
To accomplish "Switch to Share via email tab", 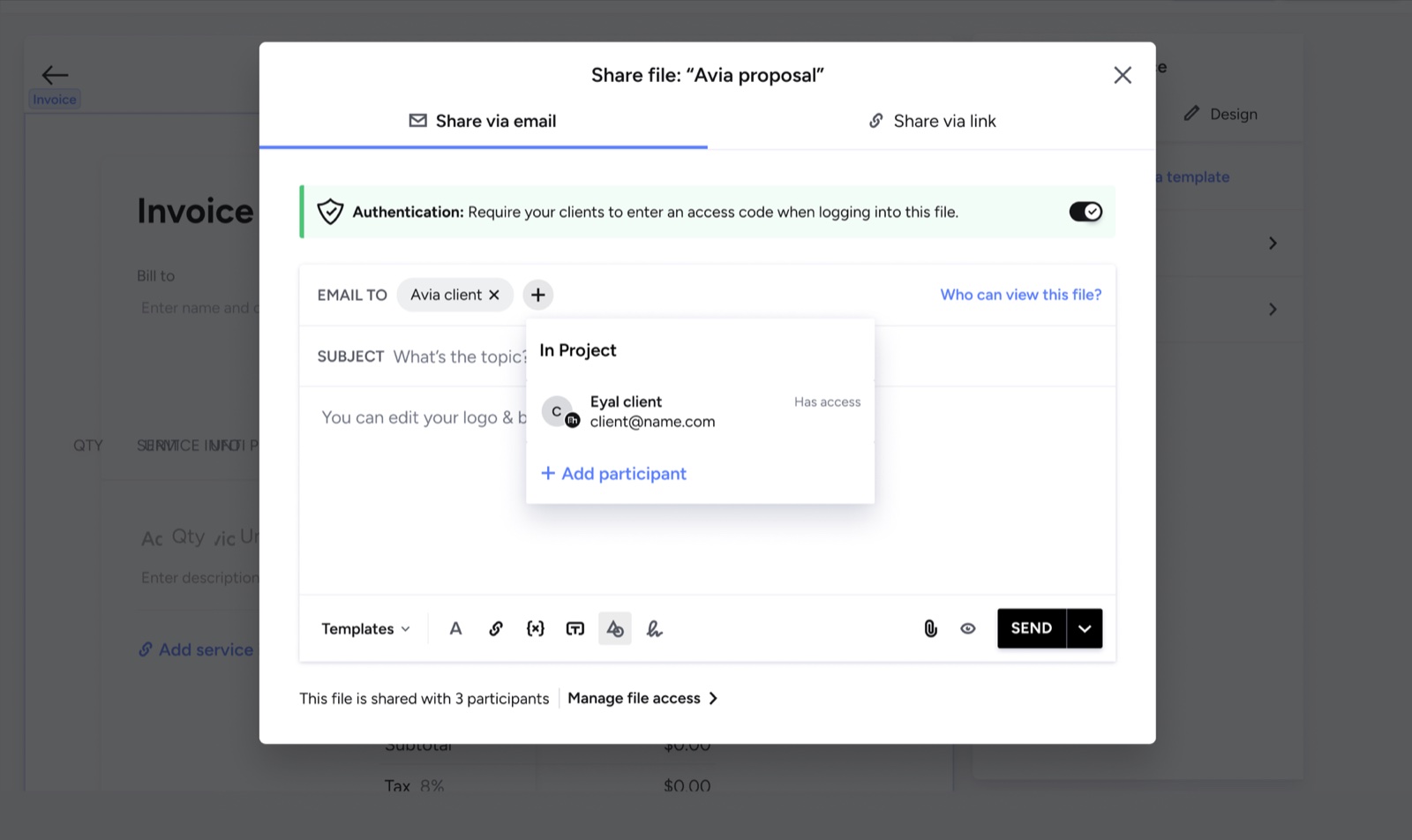I will point(483,122).
